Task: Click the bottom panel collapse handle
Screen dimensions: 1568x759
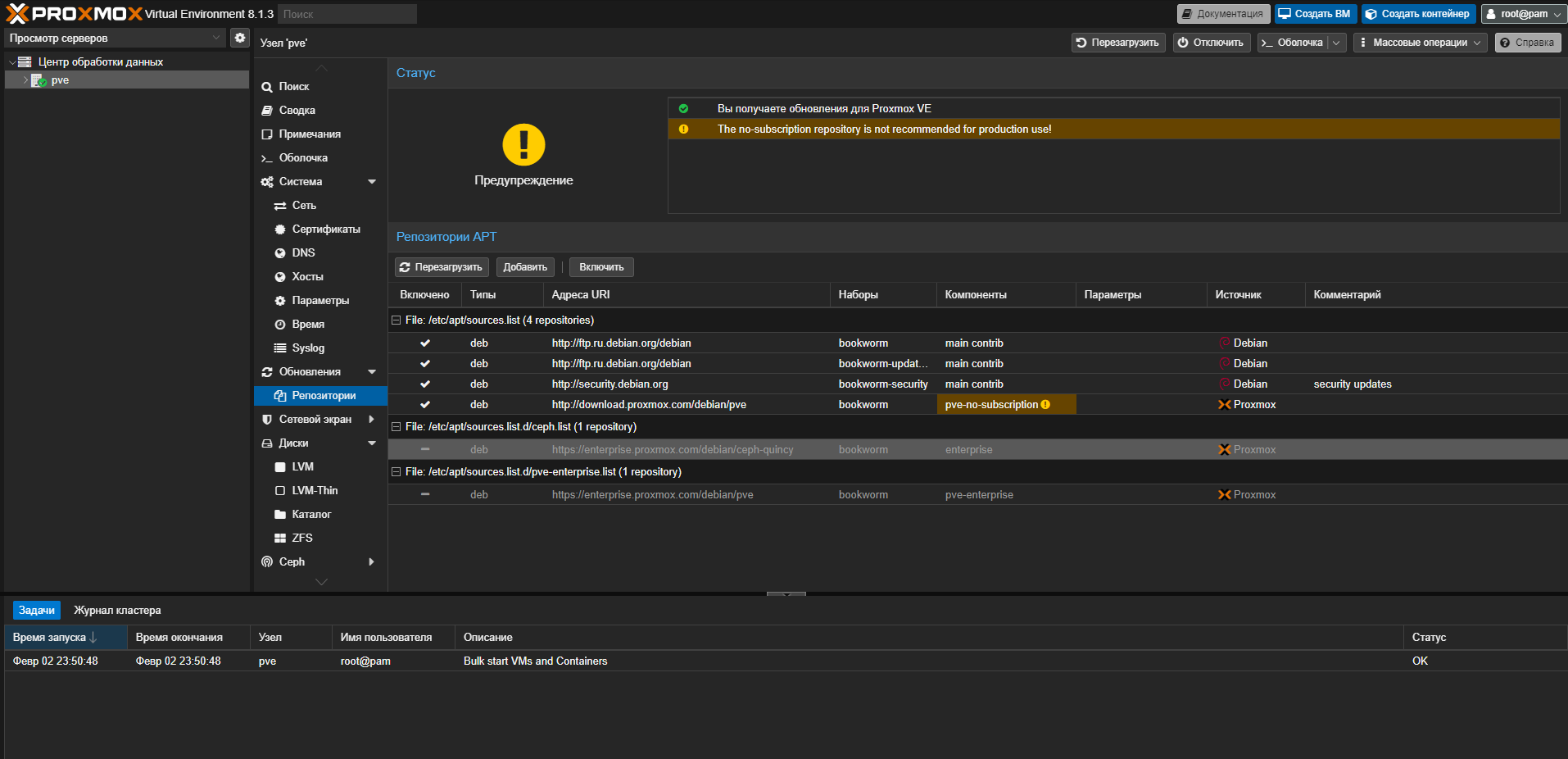Action: pos(786,593)
